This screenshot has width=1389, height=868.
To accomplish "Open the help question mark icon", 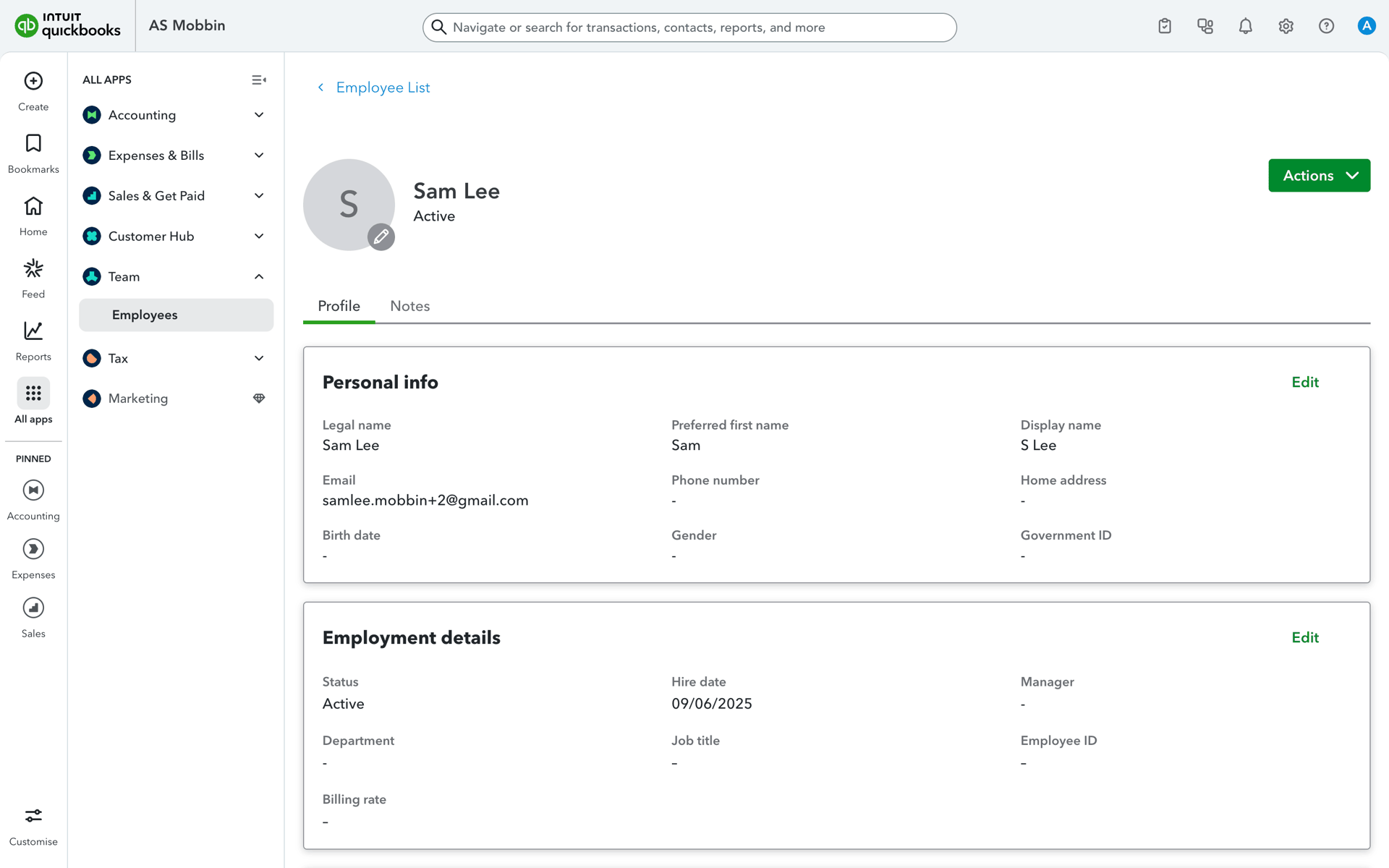I will pyautogui.click(x=1327, y=26).
